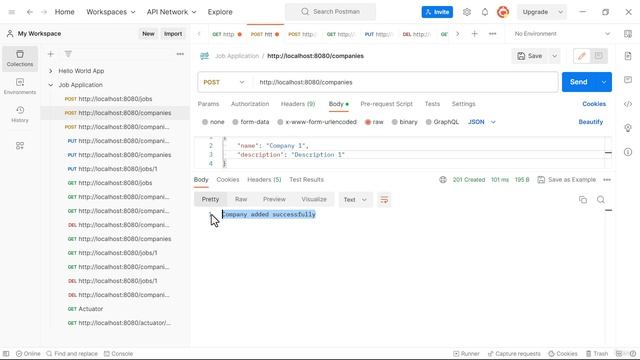The width and height of the screenshot is (640, 360).
Task: Click the request URL input field
Action: click(x=405, y=82)
